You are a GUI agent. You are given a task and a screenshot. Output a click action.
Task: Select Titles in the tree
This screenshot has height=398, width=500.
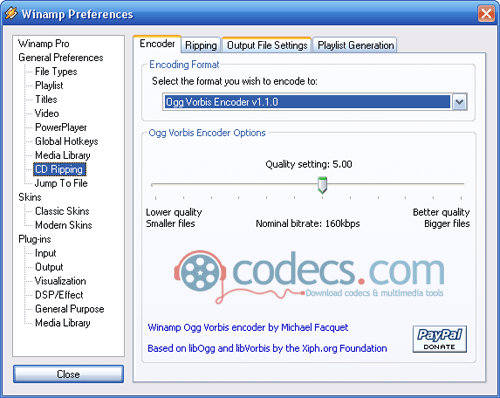click(46, 99)
